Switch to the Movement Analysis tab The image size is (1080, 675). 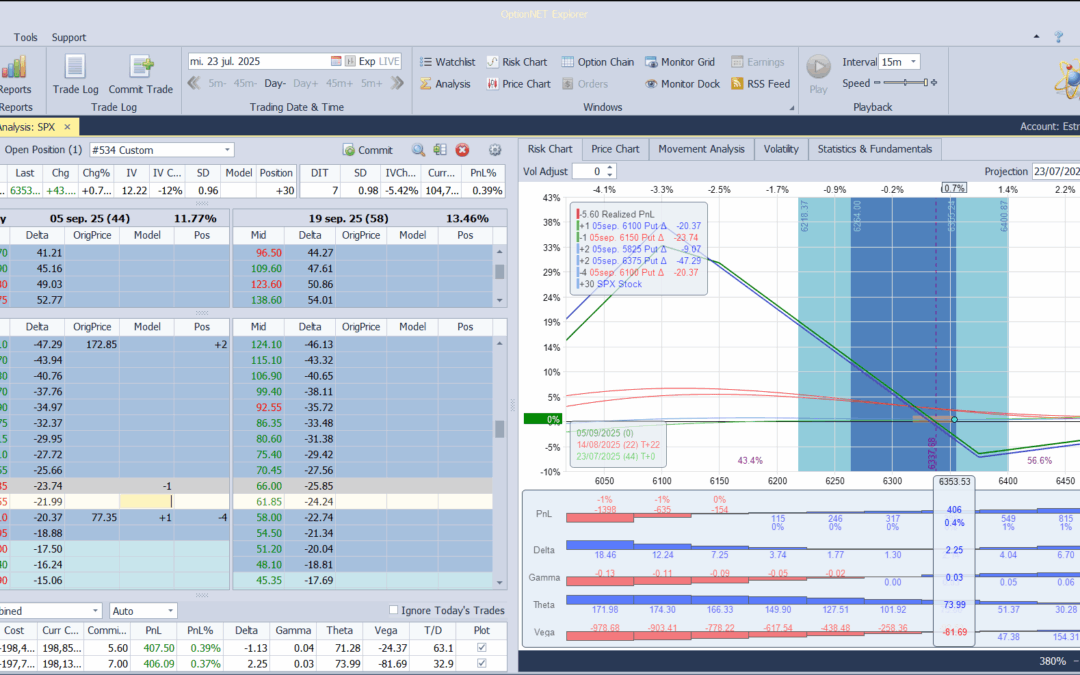point(700,149)
